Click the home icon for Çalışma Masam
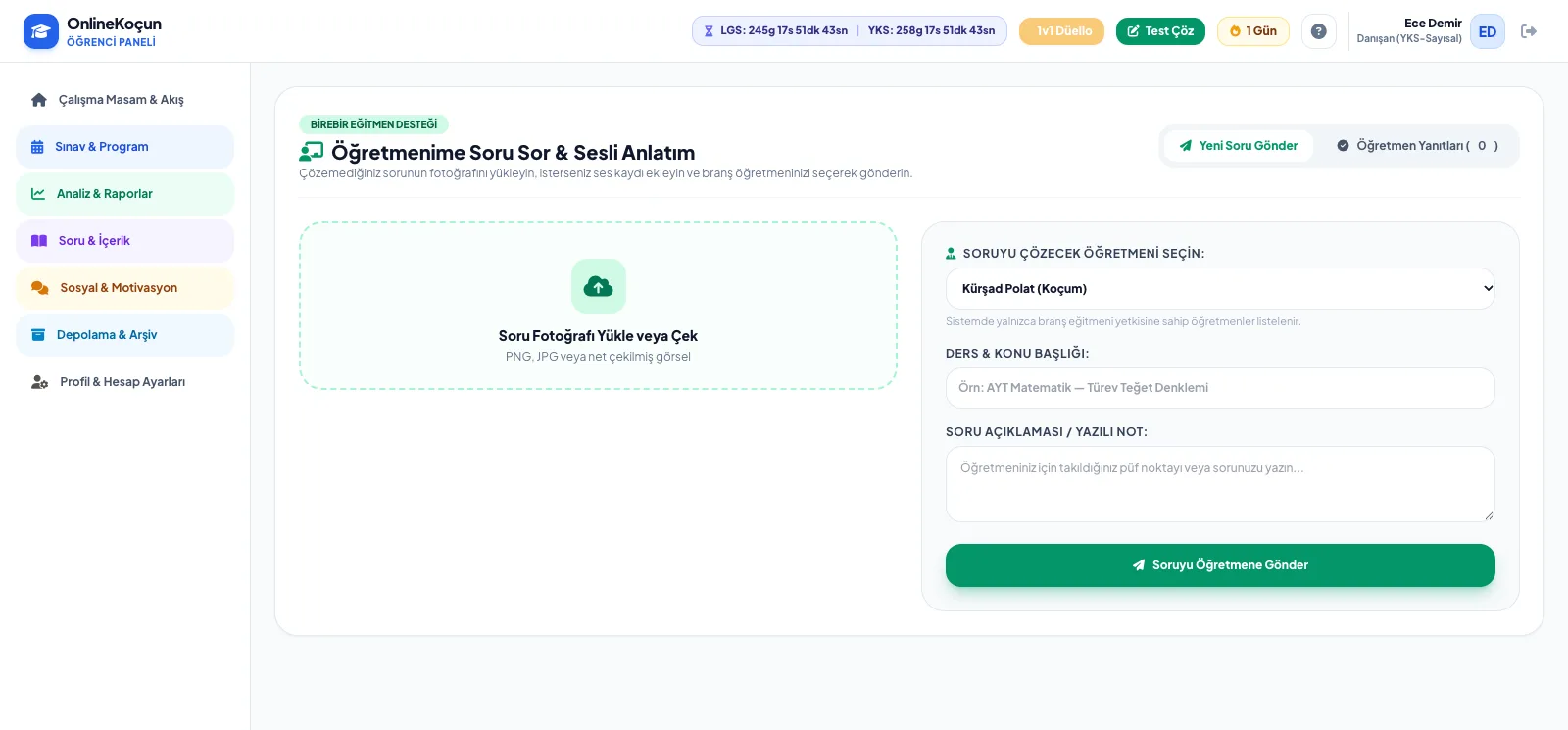1568x730 pixels. coord(39,100)
